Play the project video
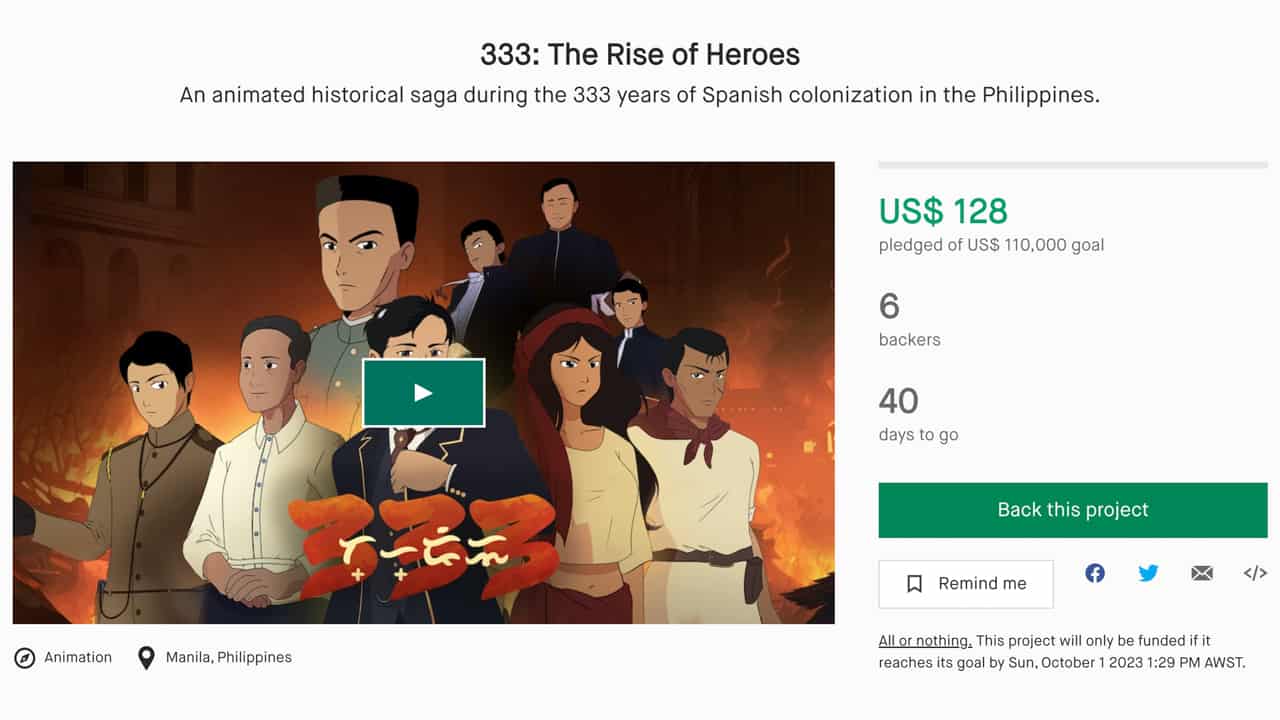1280x720 pixels. 423,393
